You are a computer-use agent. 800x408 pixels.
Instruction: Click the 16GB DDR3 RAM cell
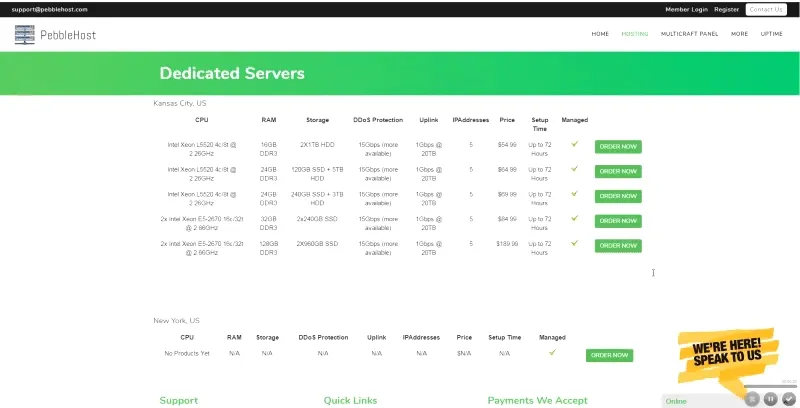click(x=269, y=149)
